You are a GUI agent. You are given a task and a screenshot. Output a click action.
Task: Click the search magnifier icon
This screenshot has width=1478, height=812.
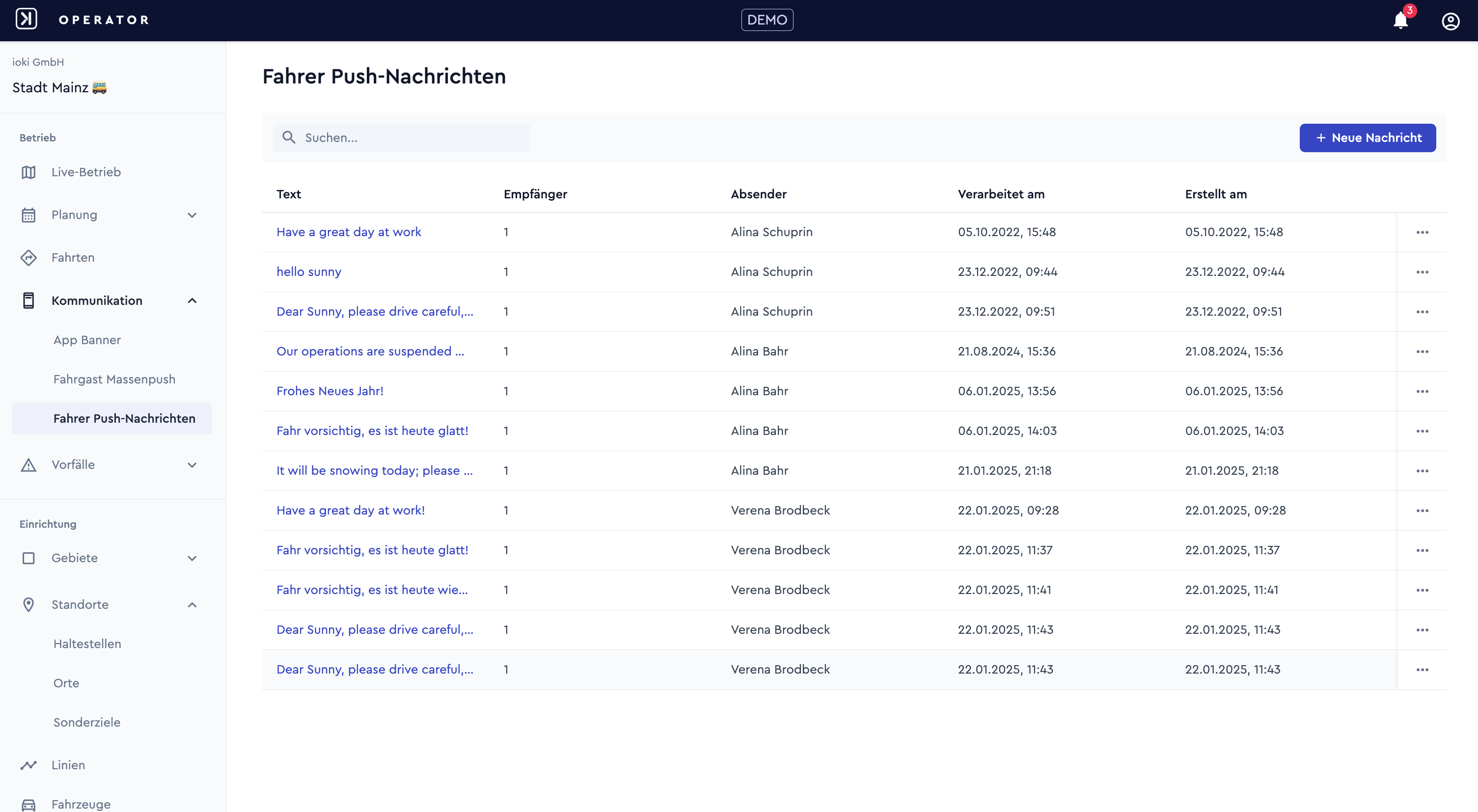click(x=289, y=137)
